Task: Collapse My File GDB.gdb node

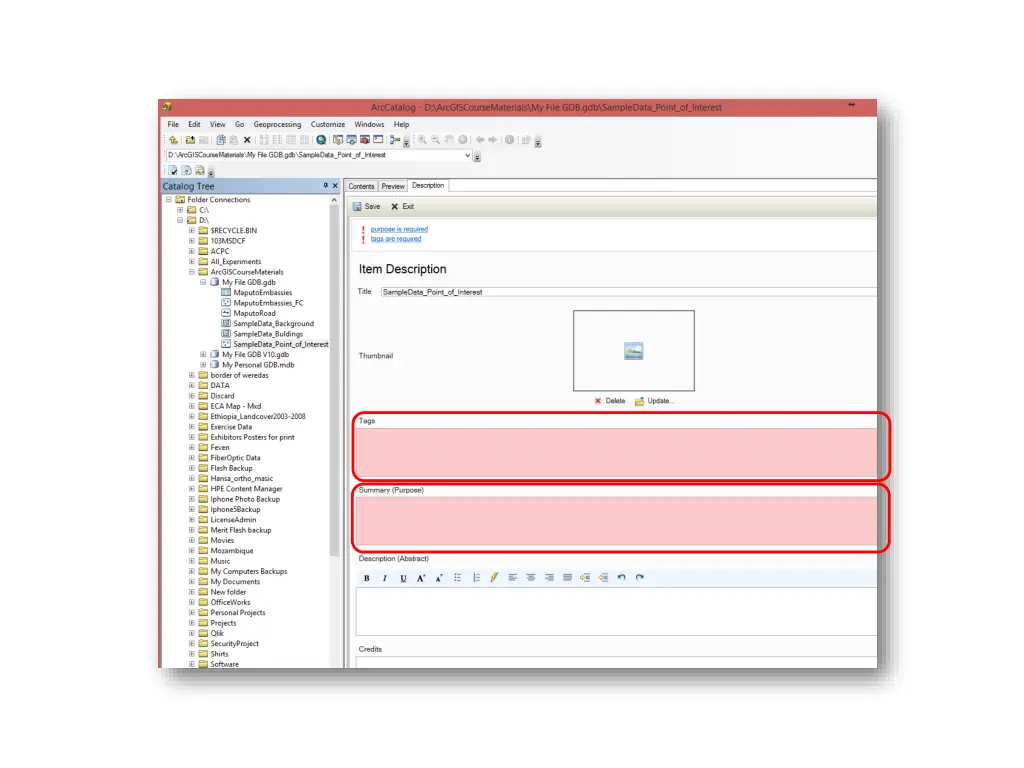Action: coord(203,283)
